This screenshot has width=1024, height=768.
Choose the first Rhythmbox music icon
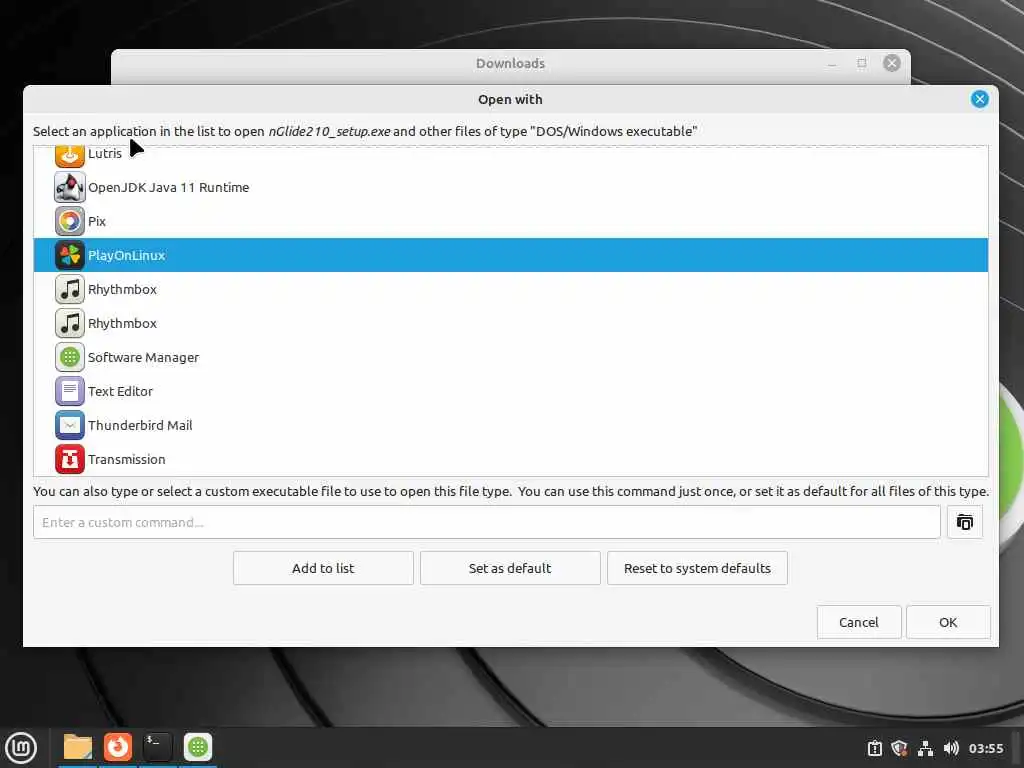69,289
